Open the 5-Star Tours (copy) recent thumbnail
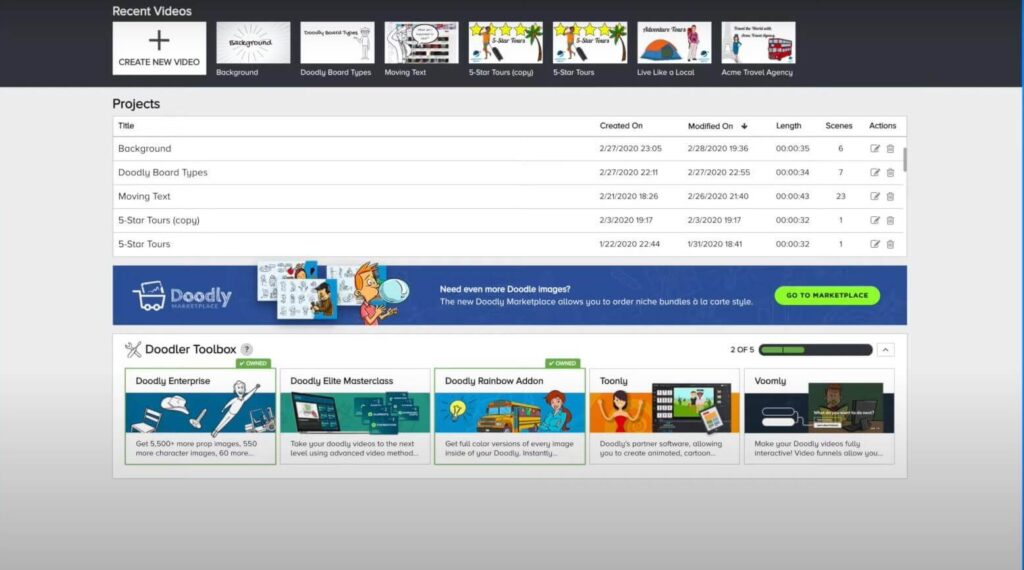The height and width of the screenshot is (570, 1024). (505, 42)
